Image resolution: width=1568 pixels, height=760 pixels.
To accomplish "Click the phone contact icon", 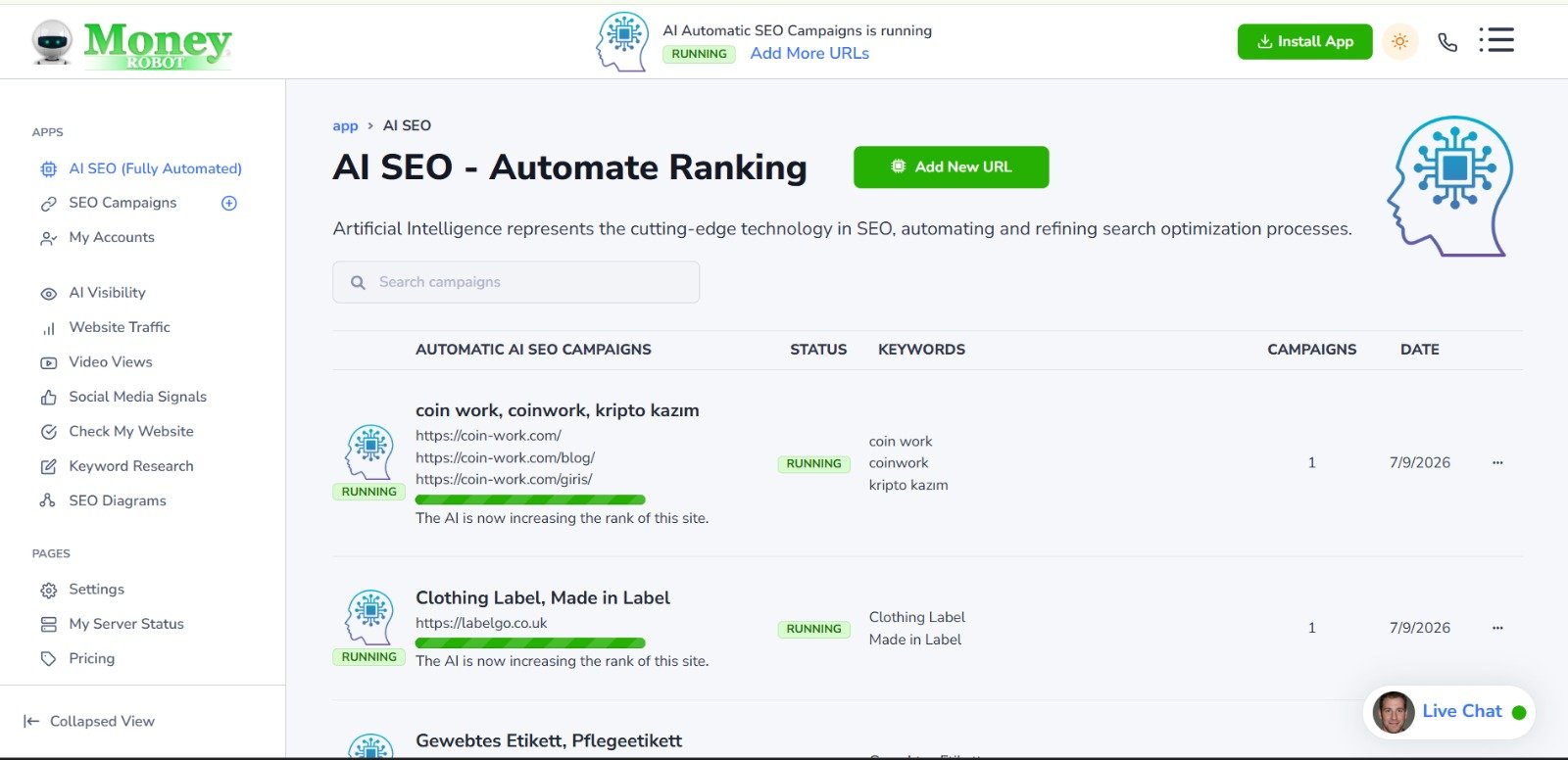I will tap(1447, 41).
